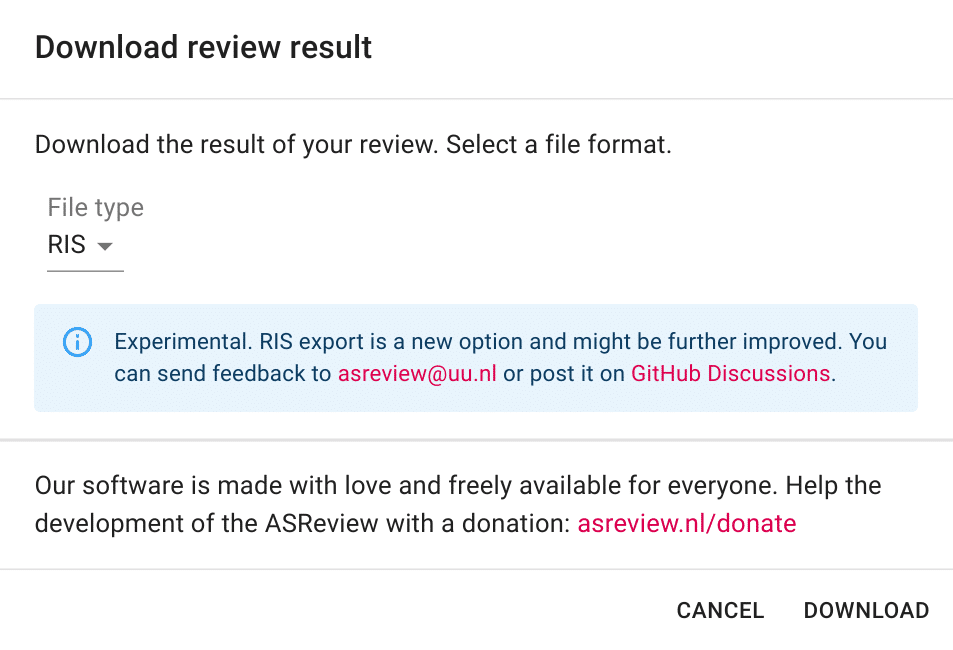Click the Download review result title
Image resolution: width=953 pixels, height=650 pixels.
point(202,47)
